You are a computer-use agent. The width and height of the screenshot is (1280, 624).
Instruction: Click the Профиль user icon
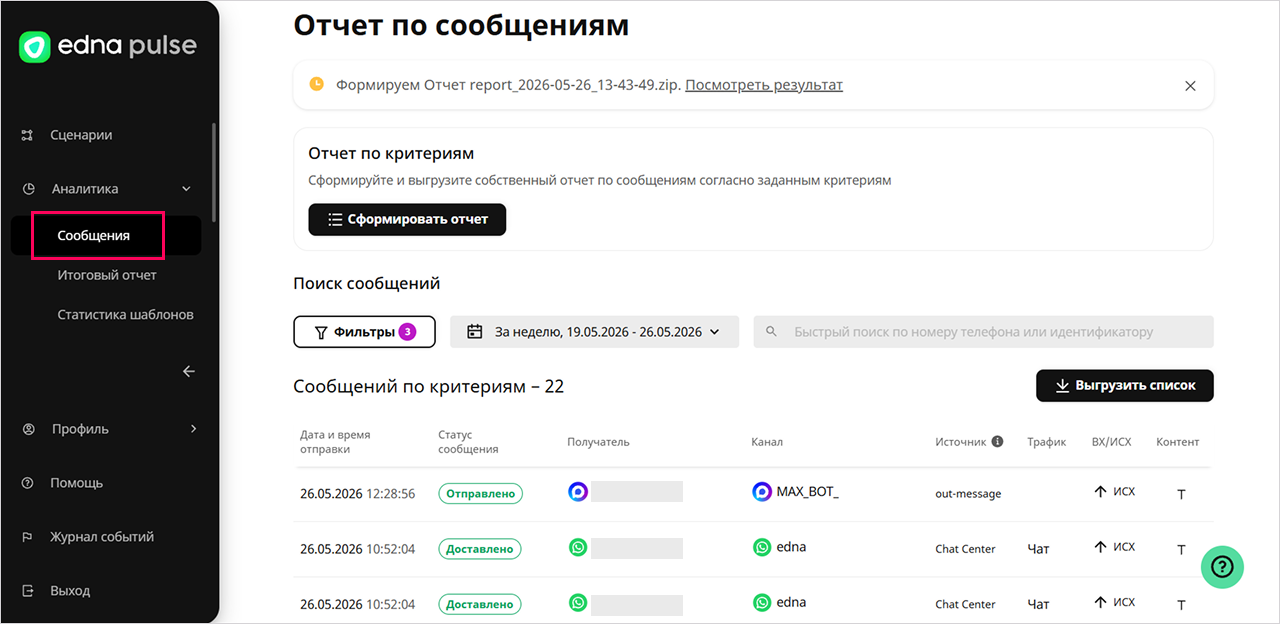(x=29, y=429)
